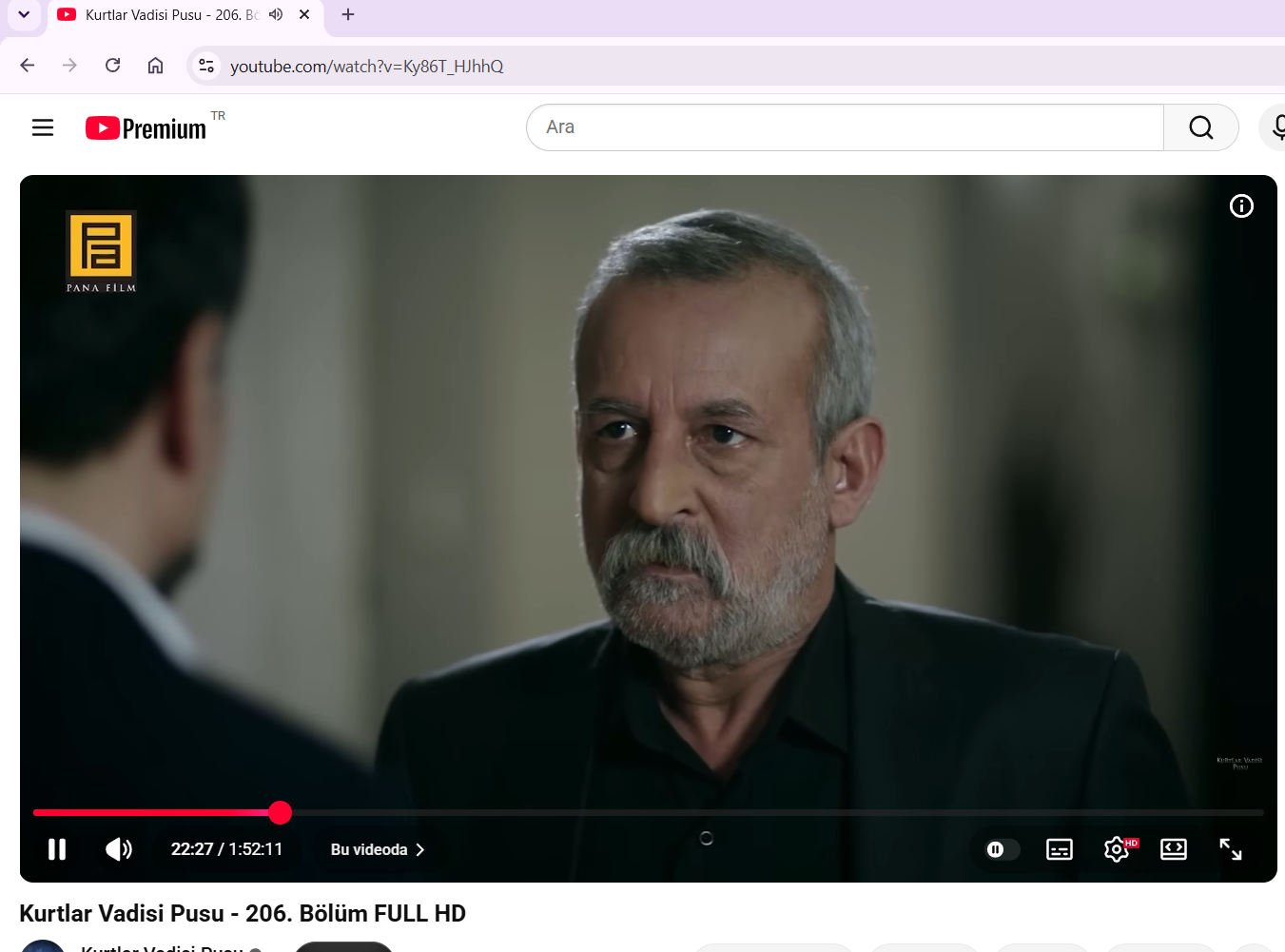
Task: Toggle the autoplay switch
Action: tap(1003, 849)
